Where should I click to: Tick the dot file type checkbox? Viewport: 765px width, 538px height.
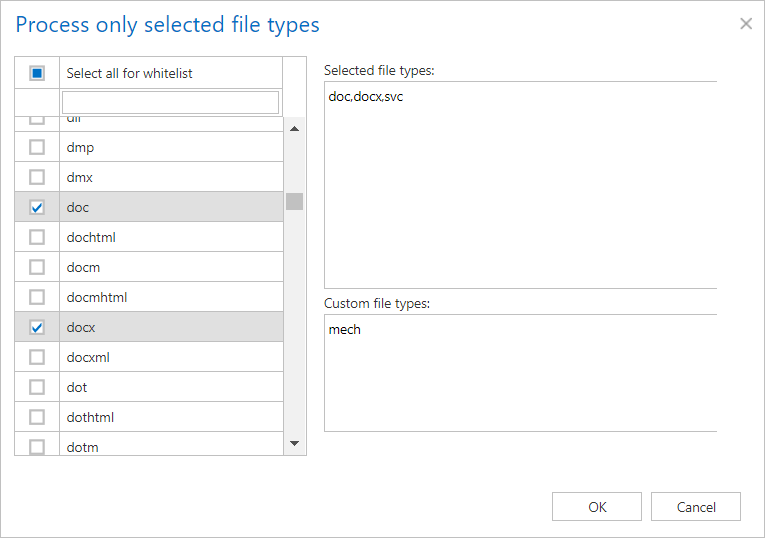[37, 387]
